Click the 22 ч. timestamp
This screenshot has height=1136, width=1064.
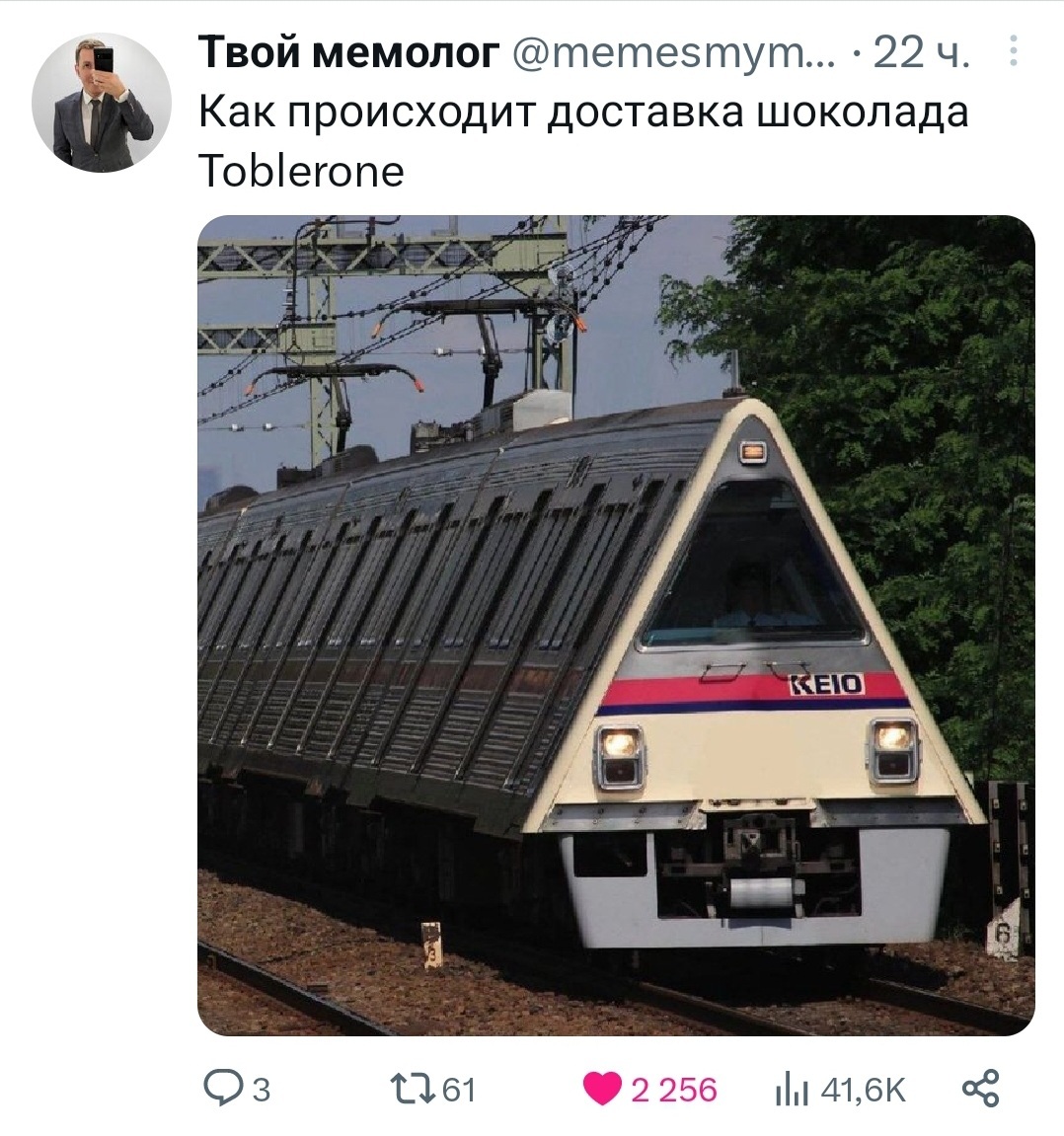pyautogui.click(x=921, y=52)
